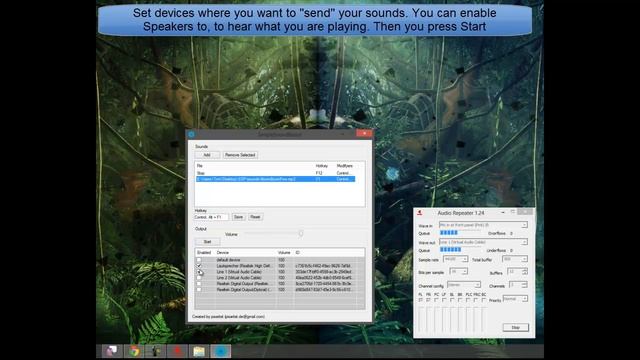This screenshot has width=640, height=360.
Task: Toggle the FL channel checkbox
Action: 420,300
